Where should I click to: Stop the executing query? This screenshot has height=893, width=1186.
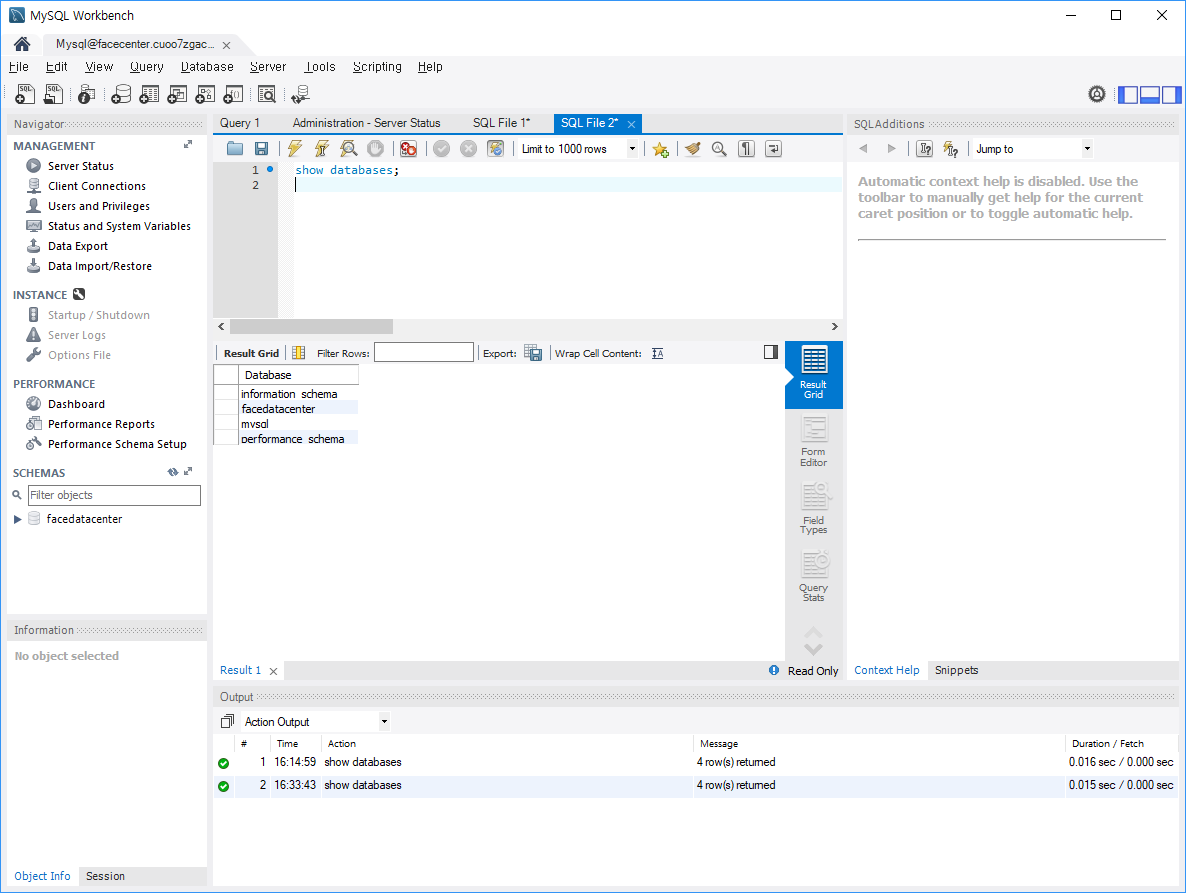point(375,149)
